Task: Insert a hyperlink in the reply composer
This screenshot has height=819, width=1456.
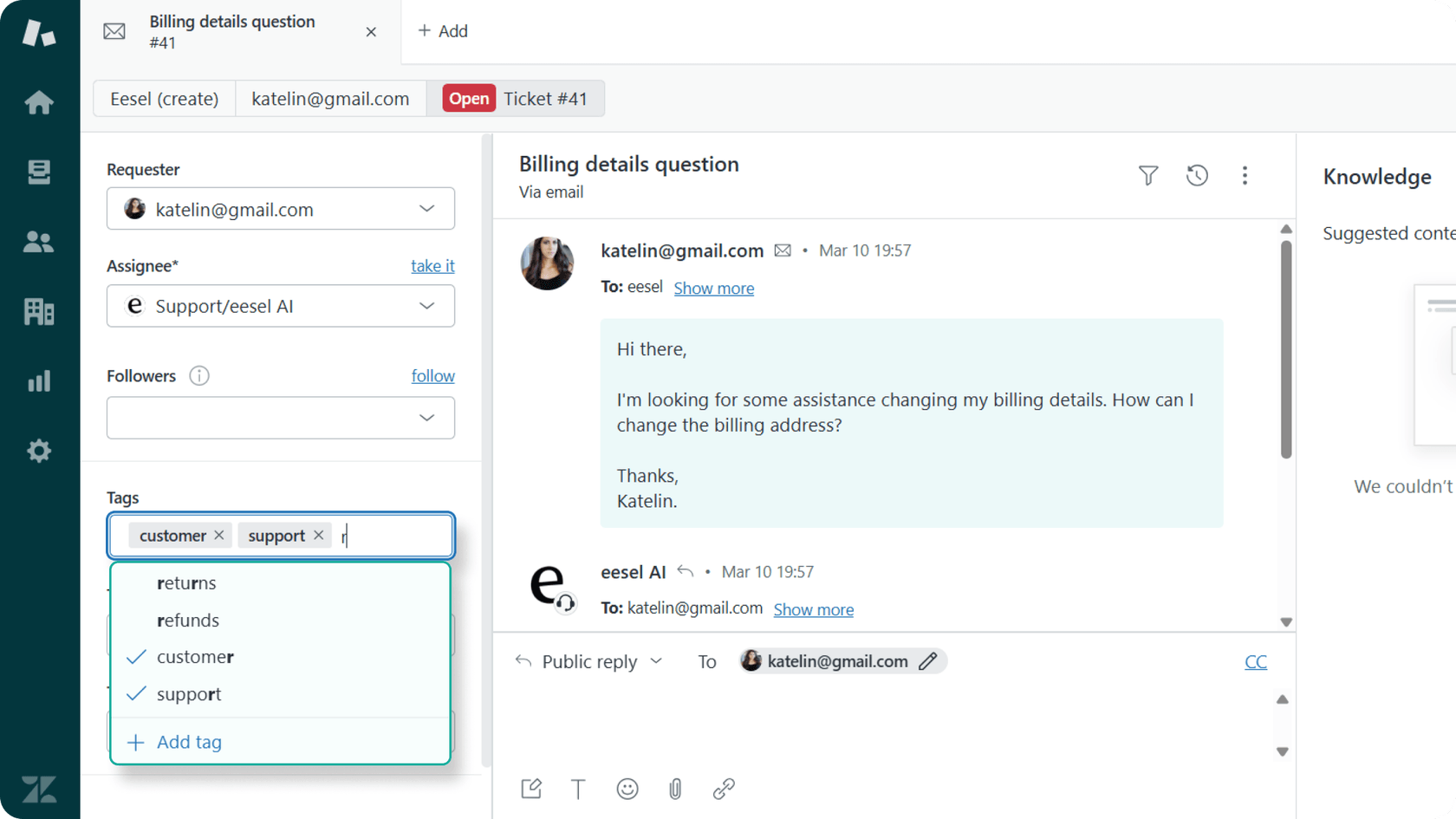Action: pyautogui.click(x=724, y=789)
